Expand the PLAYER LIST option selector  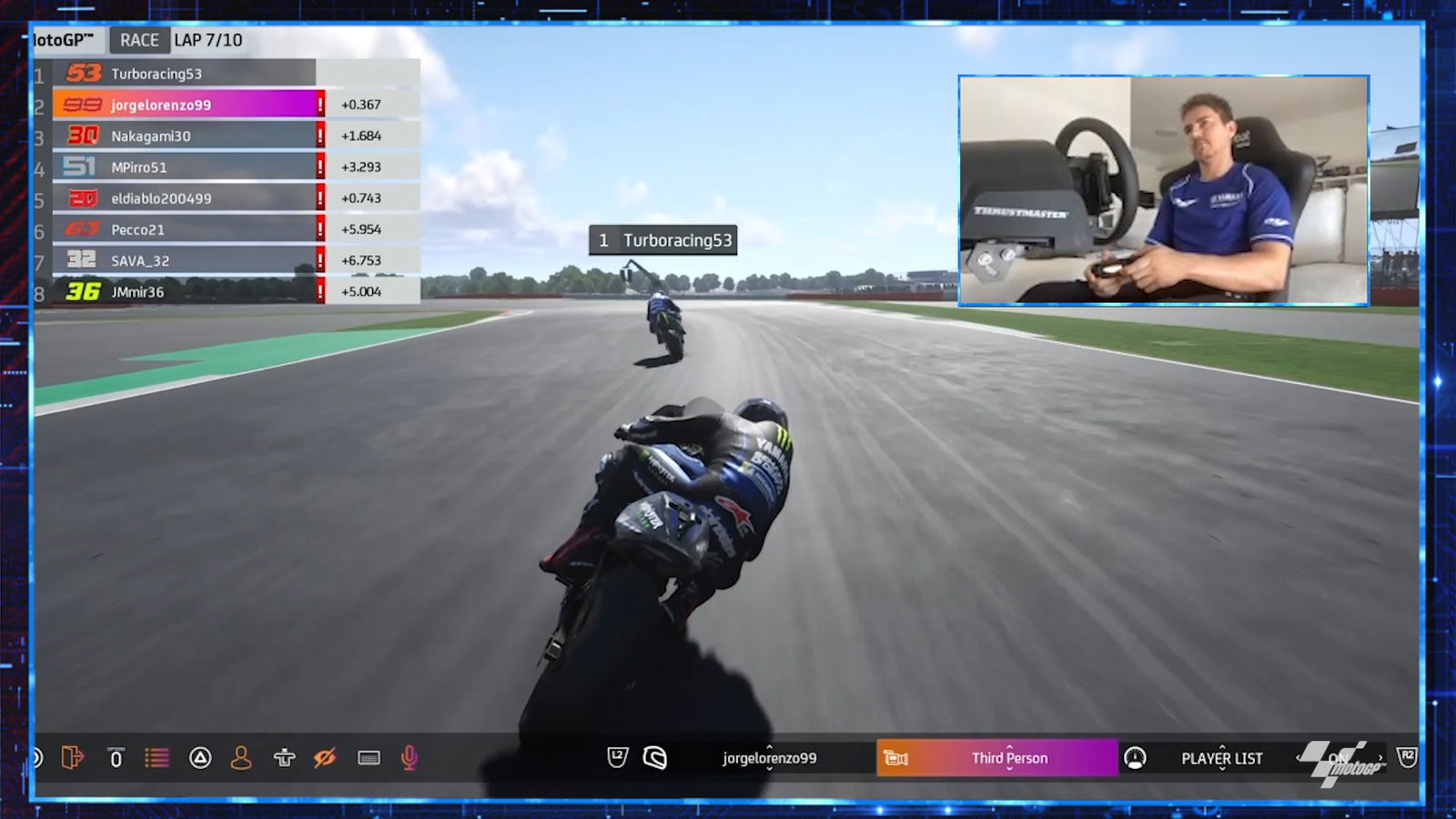[1221, 757]
